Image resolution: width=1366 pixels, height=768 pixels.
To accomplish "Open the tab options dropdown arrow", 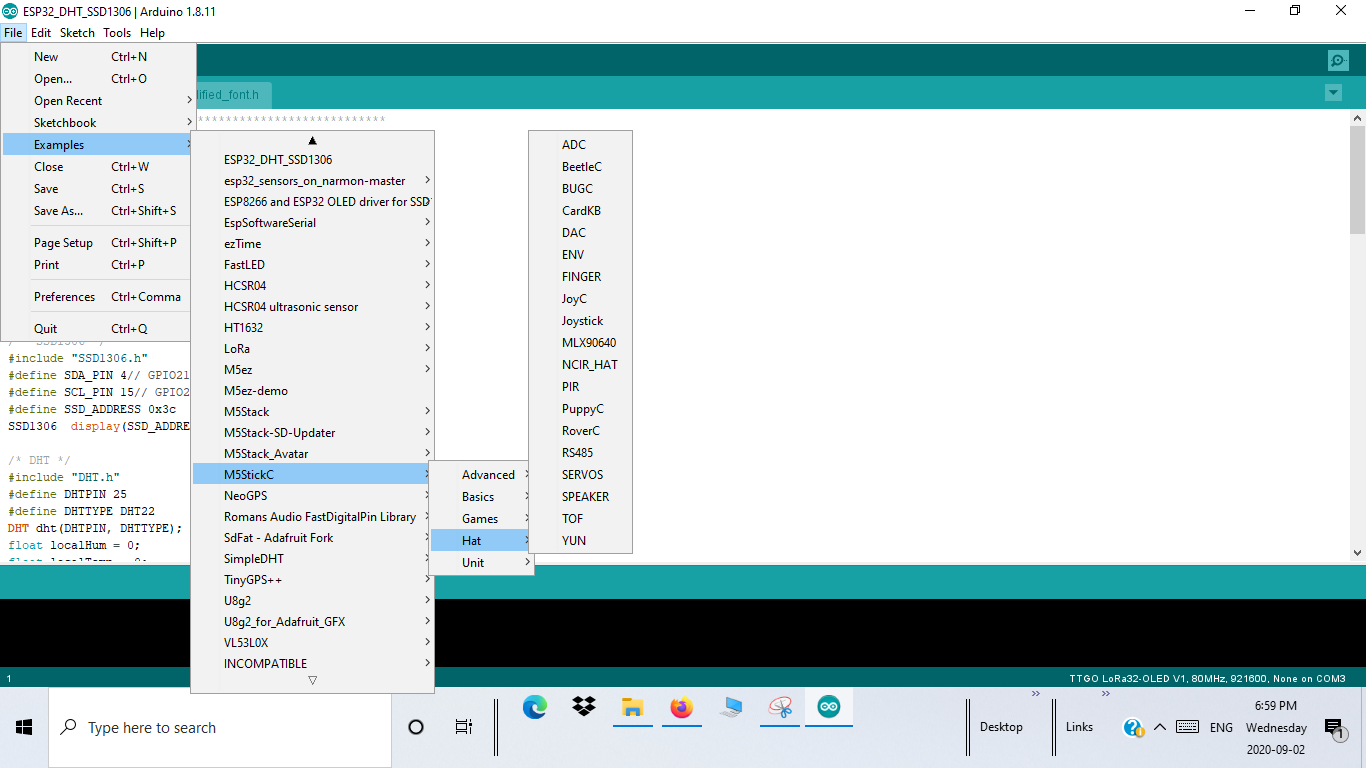I will coord(1333,93).
